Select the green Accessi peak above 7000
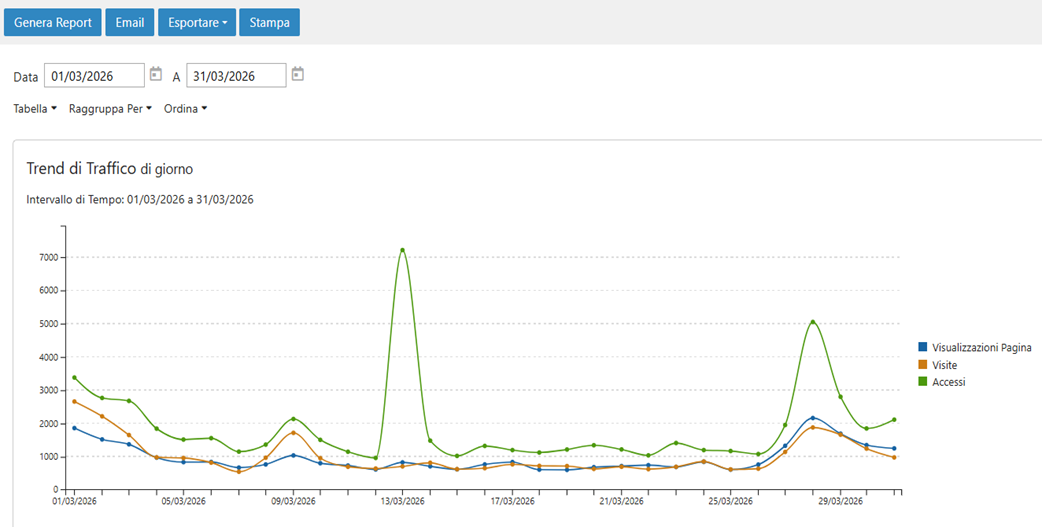Viewport: 1042px width, 527px height. click(402, 250)
